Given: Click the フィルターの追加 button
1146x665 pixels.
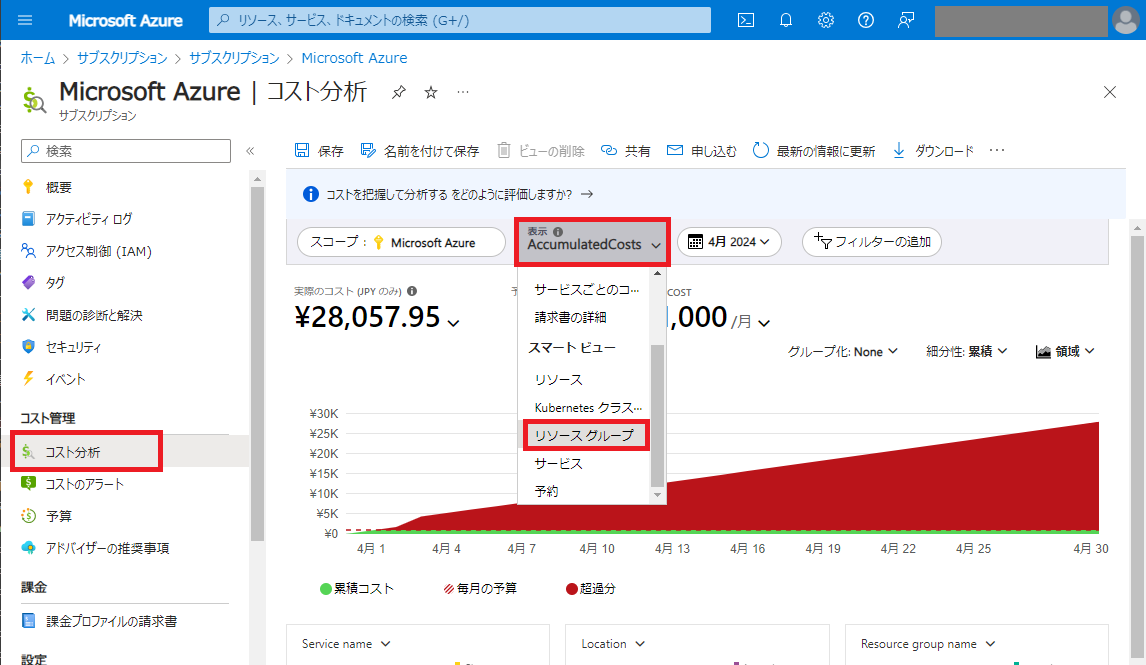Looking at the screenshot, I should (872, 242).
